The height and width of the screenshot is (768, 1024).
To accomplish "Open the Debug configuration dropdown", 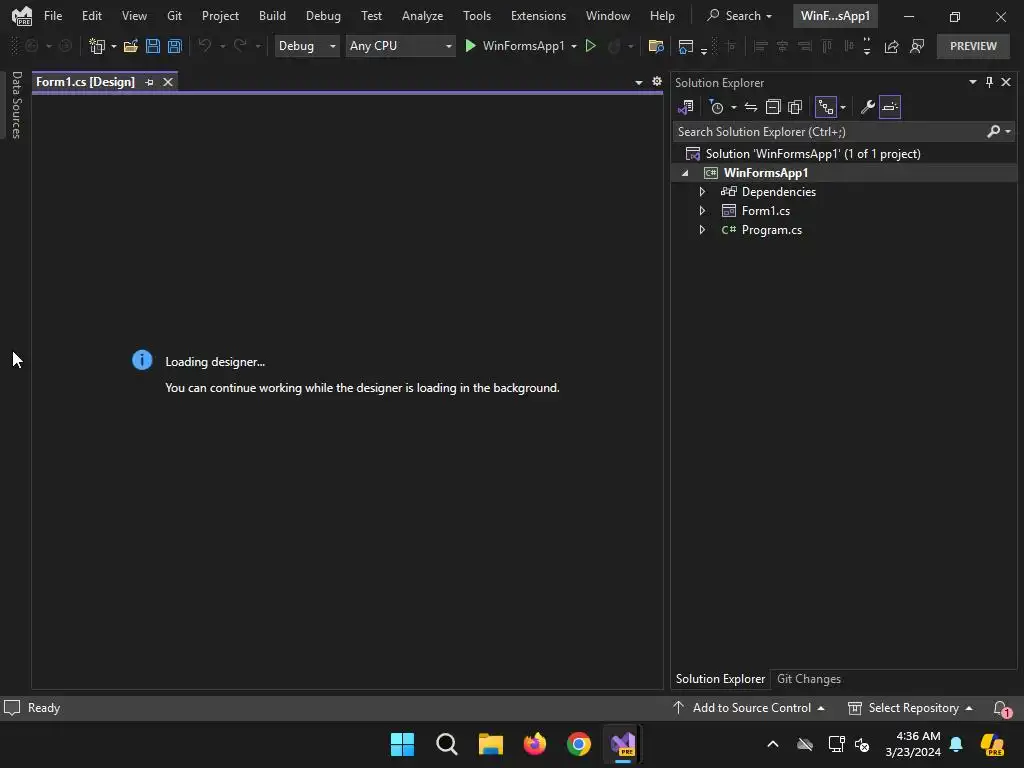I will [x=307, y=46].
